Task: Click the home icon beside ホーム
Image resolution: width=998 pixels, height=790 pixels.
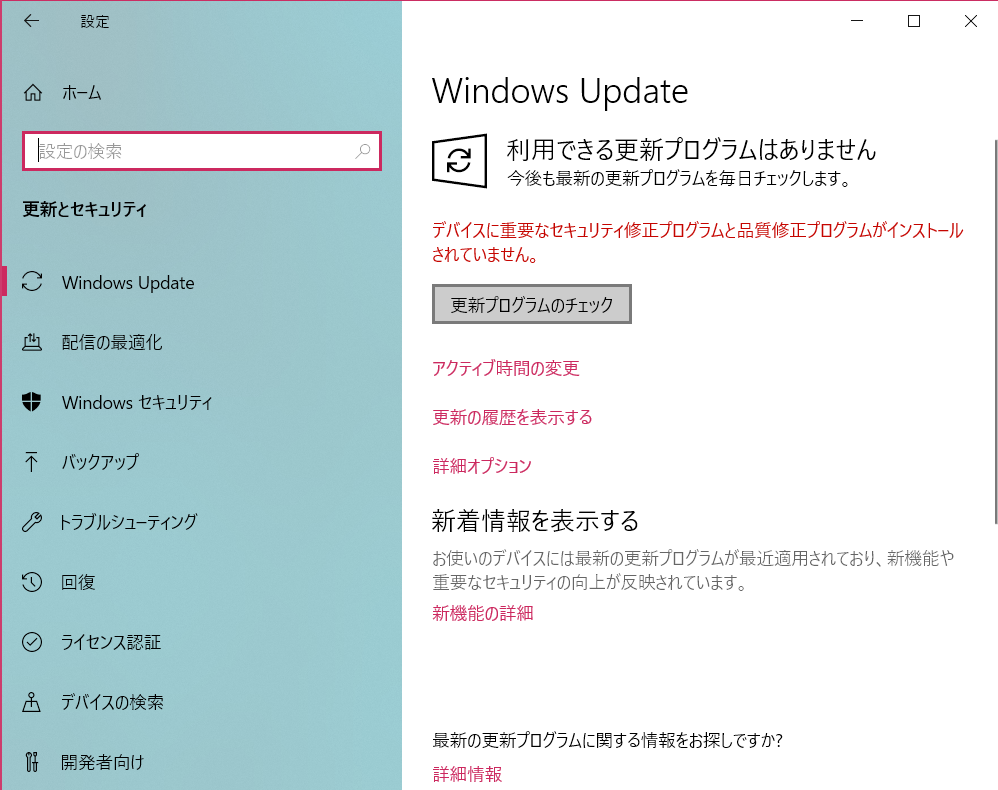Action: pyautogui.click(x=32, y=93)
